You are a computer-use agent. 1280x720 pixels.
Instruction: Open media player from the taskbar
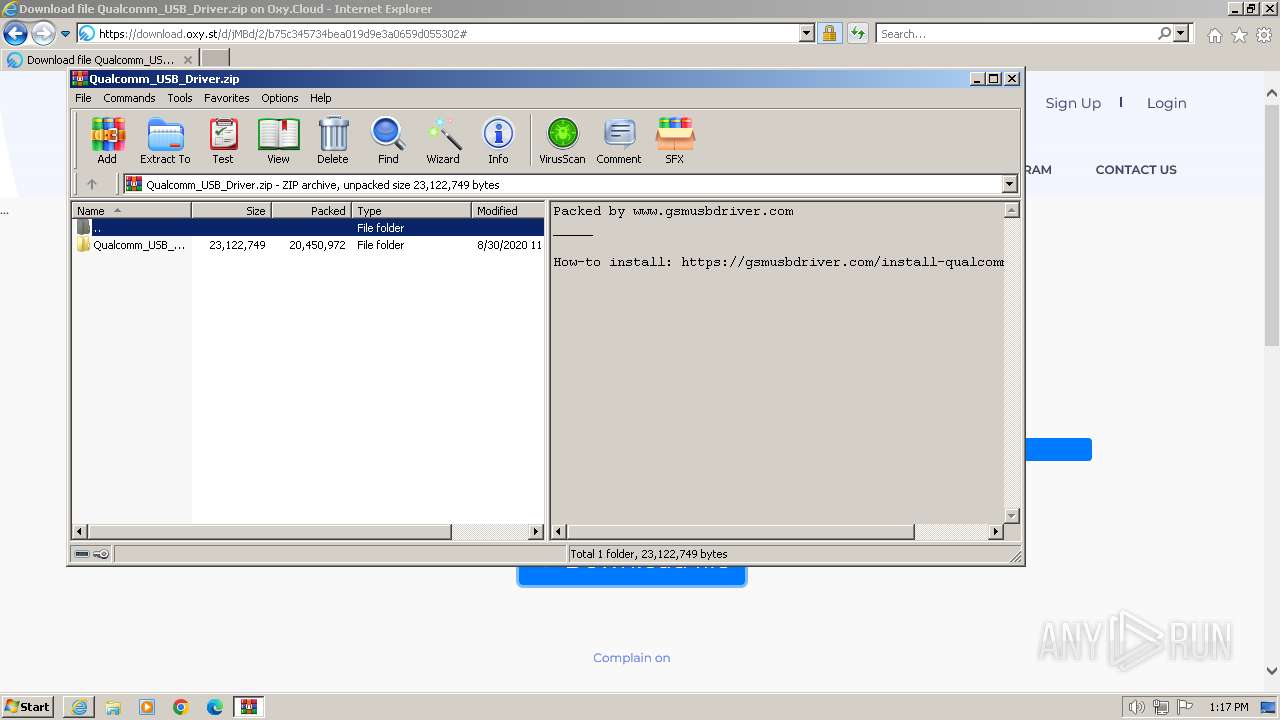[x=147, y=707]
